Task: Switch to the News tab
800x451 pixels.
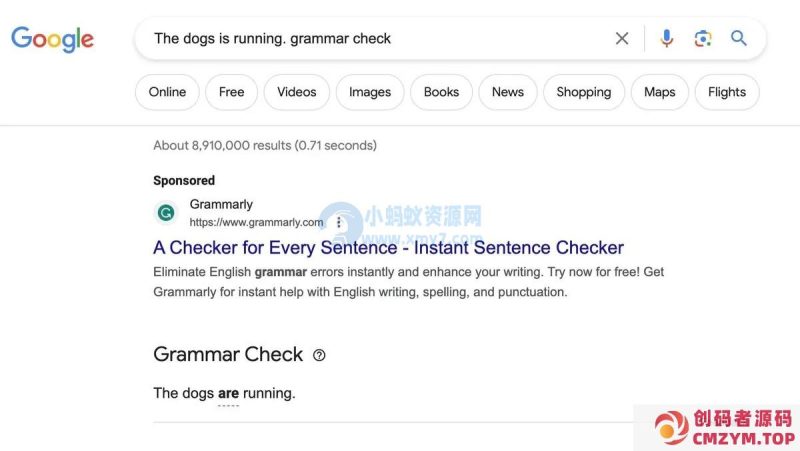Action: point(508,92)
